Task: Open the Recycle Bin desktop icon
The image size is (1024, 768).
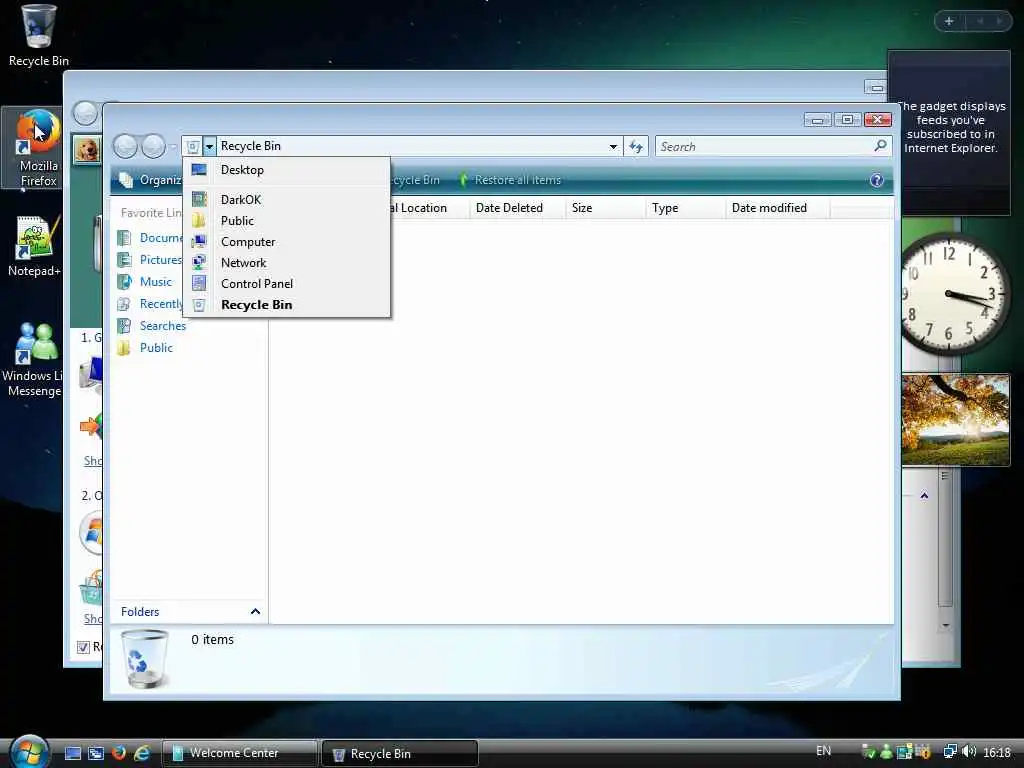Action: click(38, 35)
